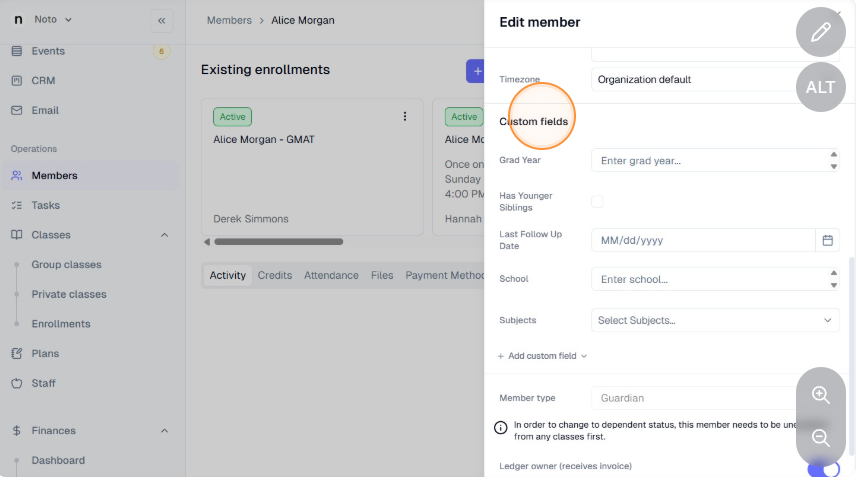Open the Finances Dashboard
This screenshot has height=486, width=858.
(x=58, y=460)
